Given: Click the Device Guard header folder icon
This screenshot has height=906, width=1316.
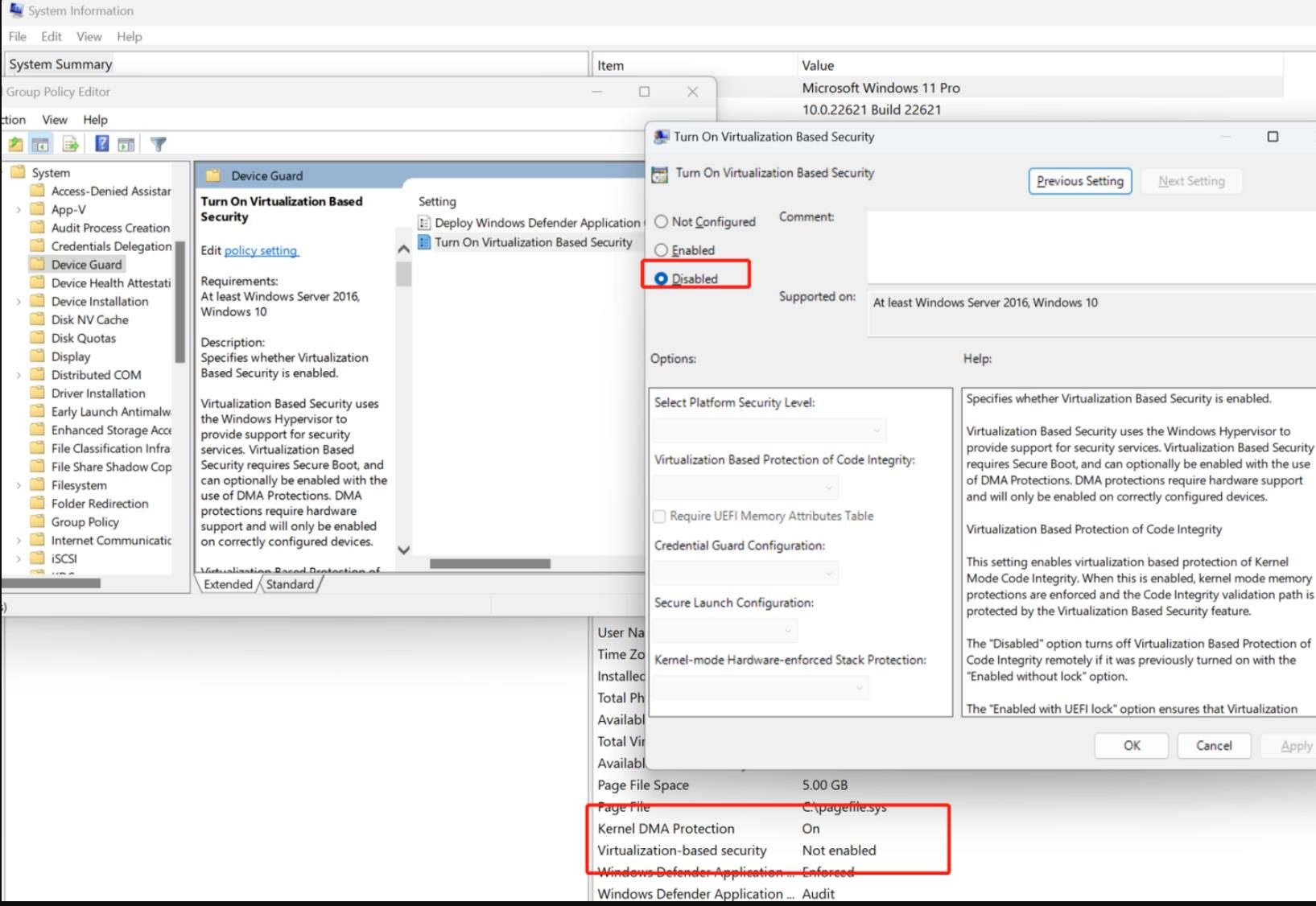Looking at the screenshot, I should [213, 175].
